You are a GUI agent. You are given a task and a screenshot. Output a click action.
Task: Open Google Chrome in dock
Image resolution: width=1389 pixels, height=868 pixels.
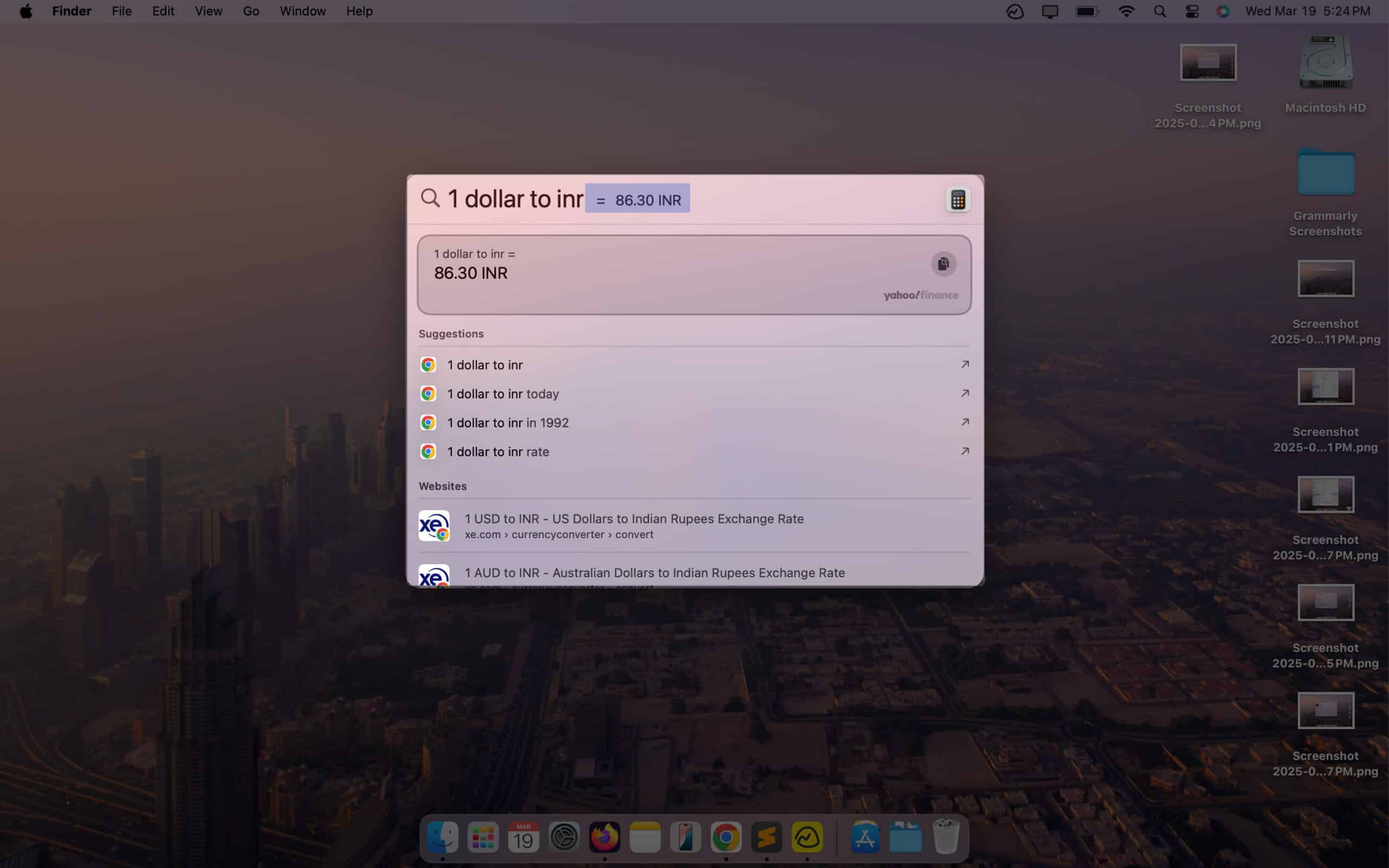726,837
